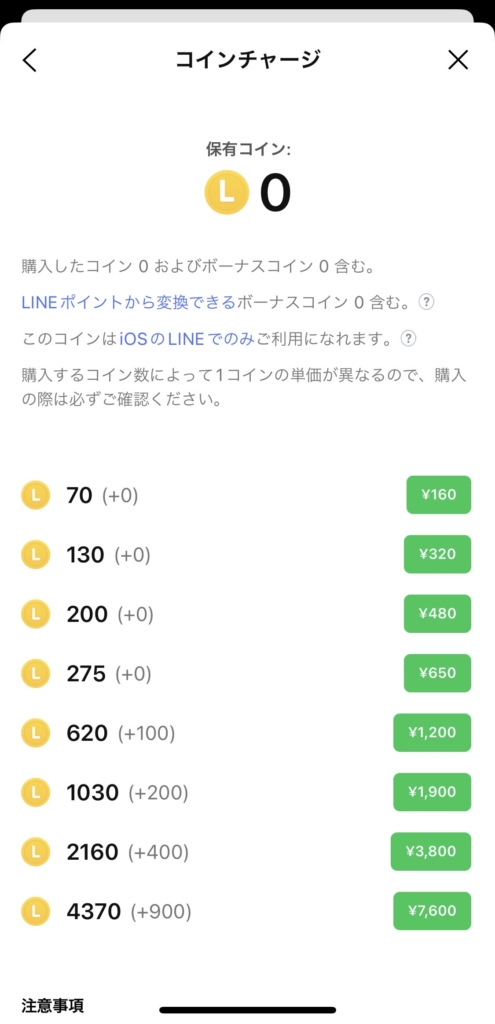Buy 200 coins for ¥480
This screenshot has width=495, height=1024.
click(x=438, y=614)
